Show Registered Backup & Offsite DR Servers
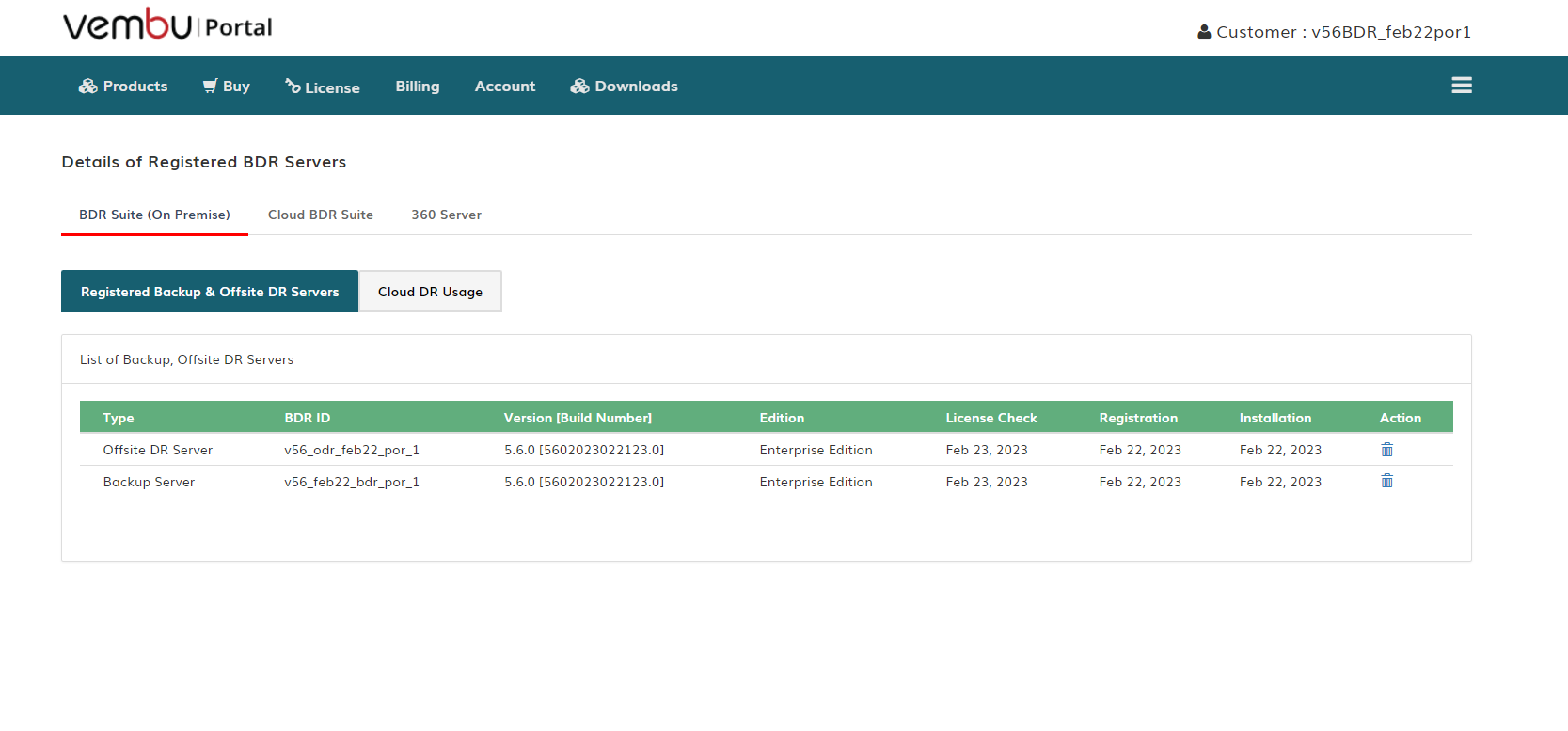 tap(210, 292)
